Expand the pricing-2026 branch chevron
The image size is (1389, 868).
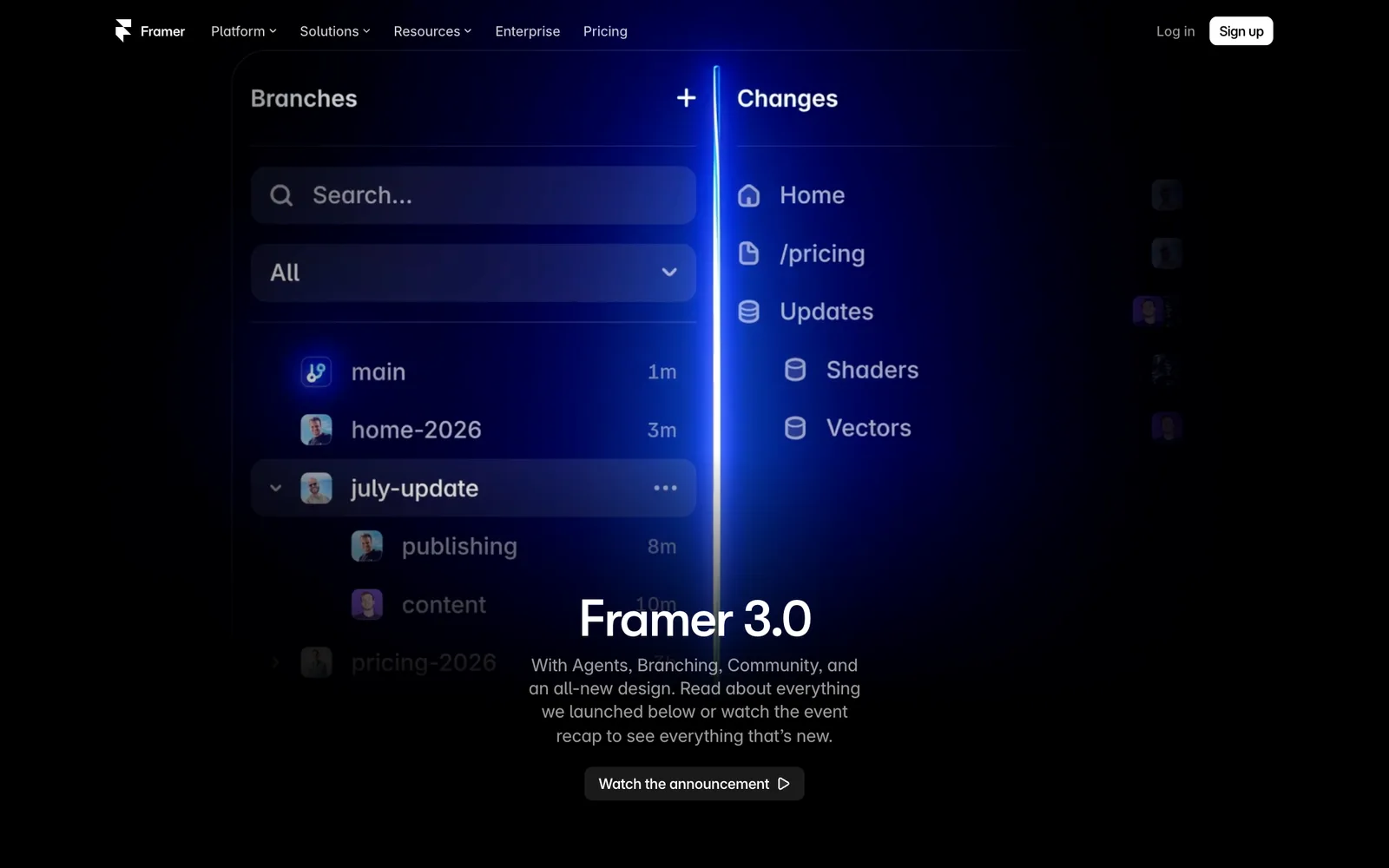coord(276,663)
